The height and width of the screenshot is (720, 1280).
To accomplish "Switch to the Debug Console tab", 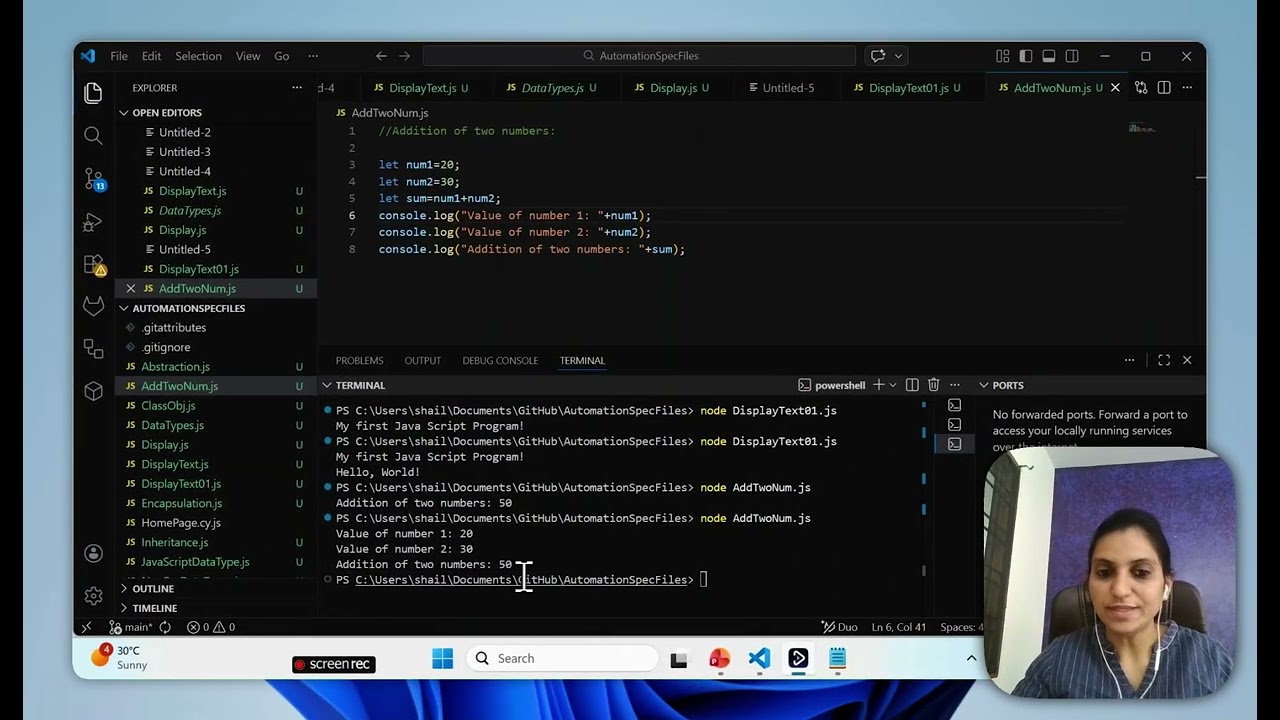I will 500,360.
